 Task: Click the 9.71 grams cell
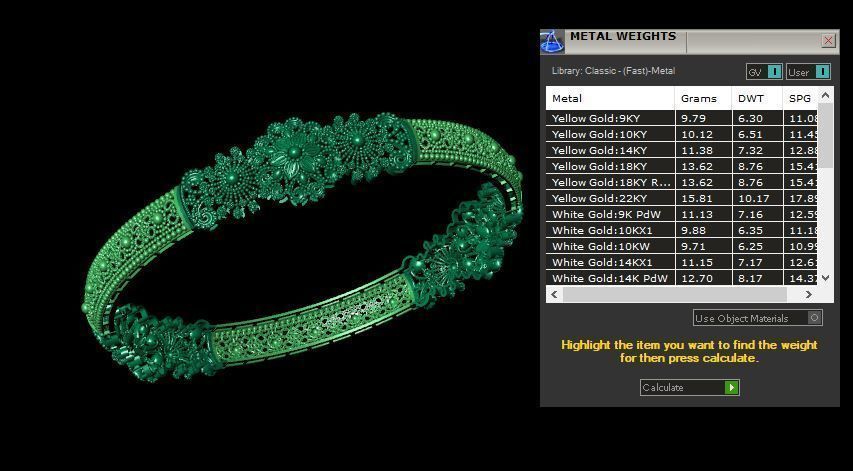[x=703, y=246]
